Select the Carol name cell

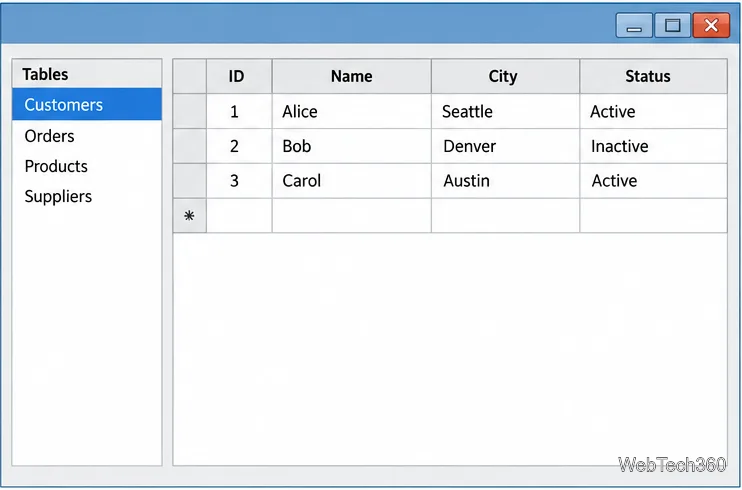click(x=352, y=181)
